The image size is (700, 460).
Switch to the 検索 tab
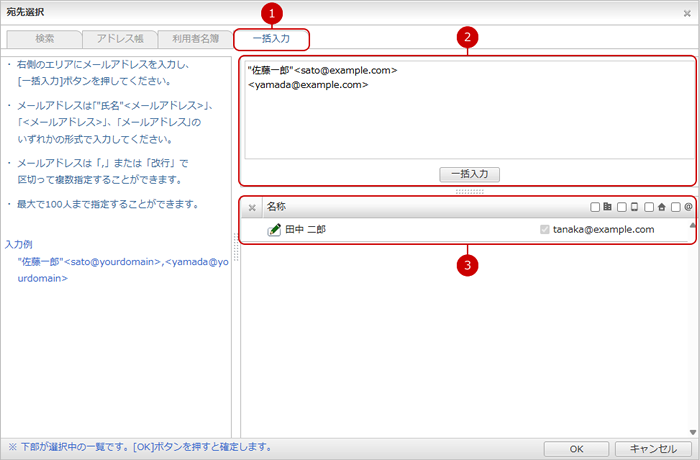tap(44, 39)
